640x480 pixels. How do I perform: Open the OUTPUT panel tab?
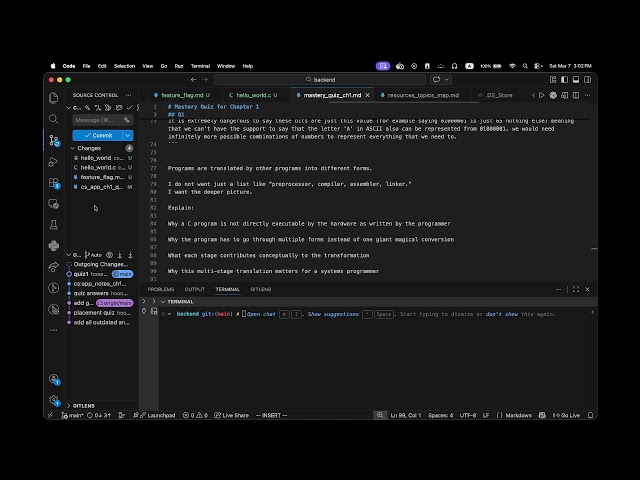click(195, 289)
